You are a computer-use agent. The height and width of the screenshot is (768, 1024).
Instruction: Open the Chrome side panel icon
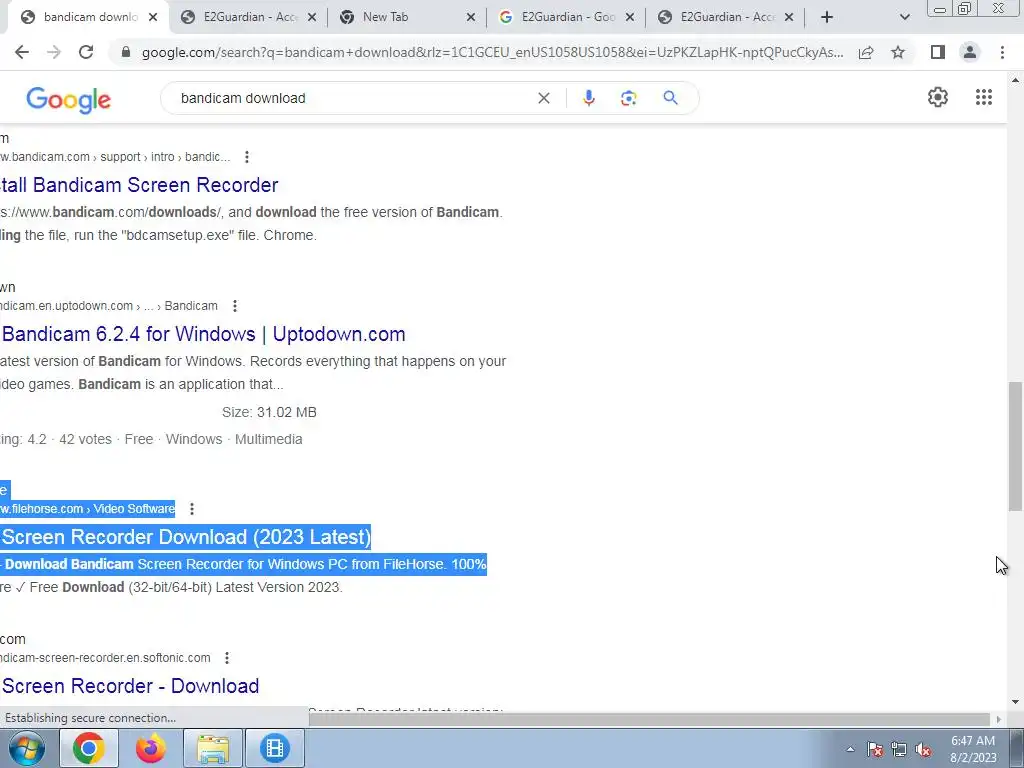coord(938,52)
